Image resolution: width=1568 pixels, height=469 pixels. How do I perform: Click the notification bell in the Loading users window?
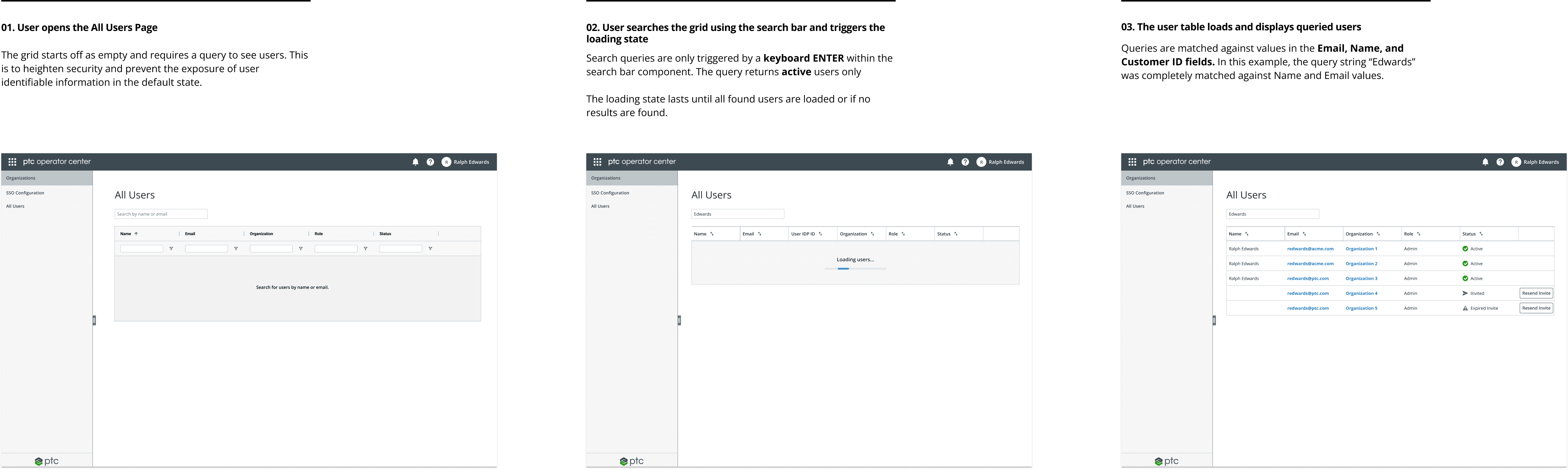950,162
